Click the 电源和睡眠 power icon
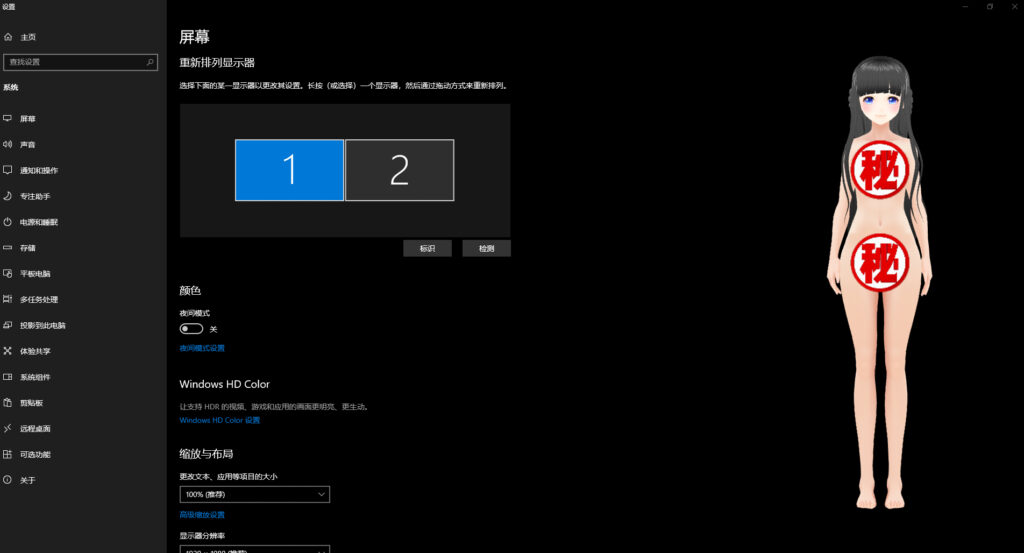This screenshot has height=553, width=1024. coord(8,222)
